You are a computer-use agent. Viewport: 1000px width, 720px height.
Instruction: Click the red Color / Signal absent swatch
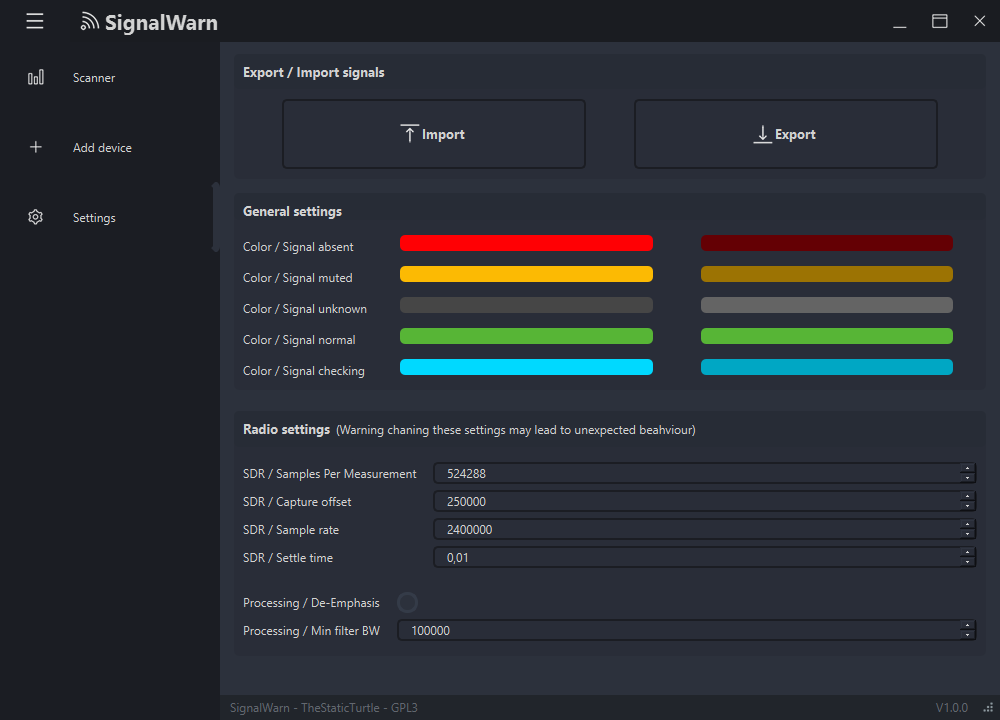(x=526, y=243)
